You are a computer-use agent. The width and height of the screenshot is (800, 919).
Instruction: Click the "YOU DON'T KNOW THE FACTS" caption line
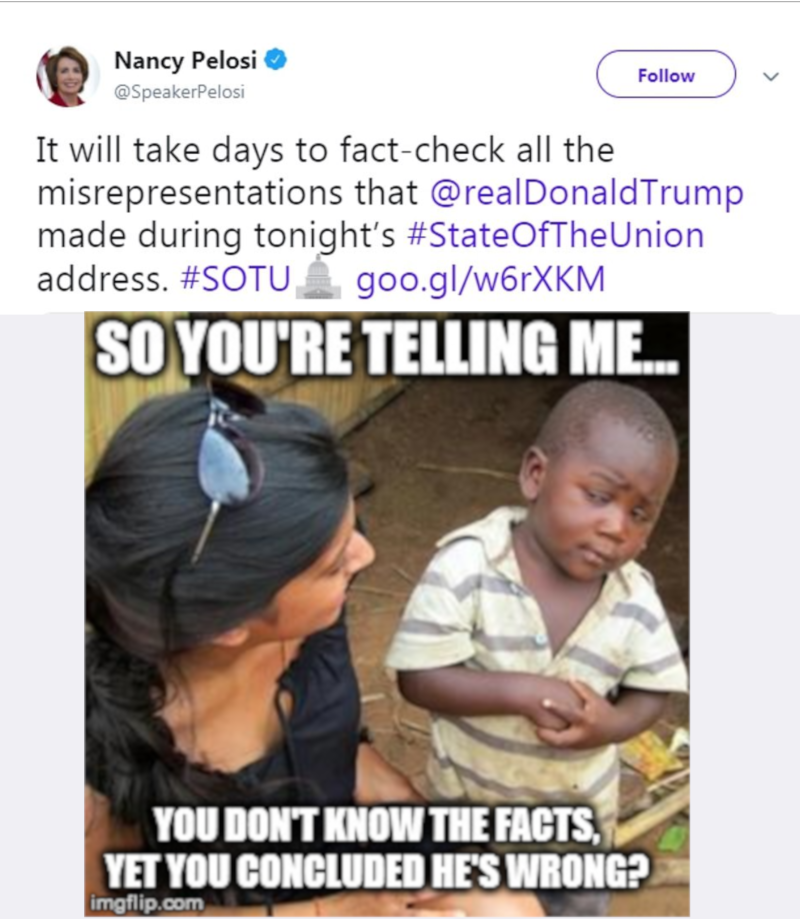pos(377,825)
